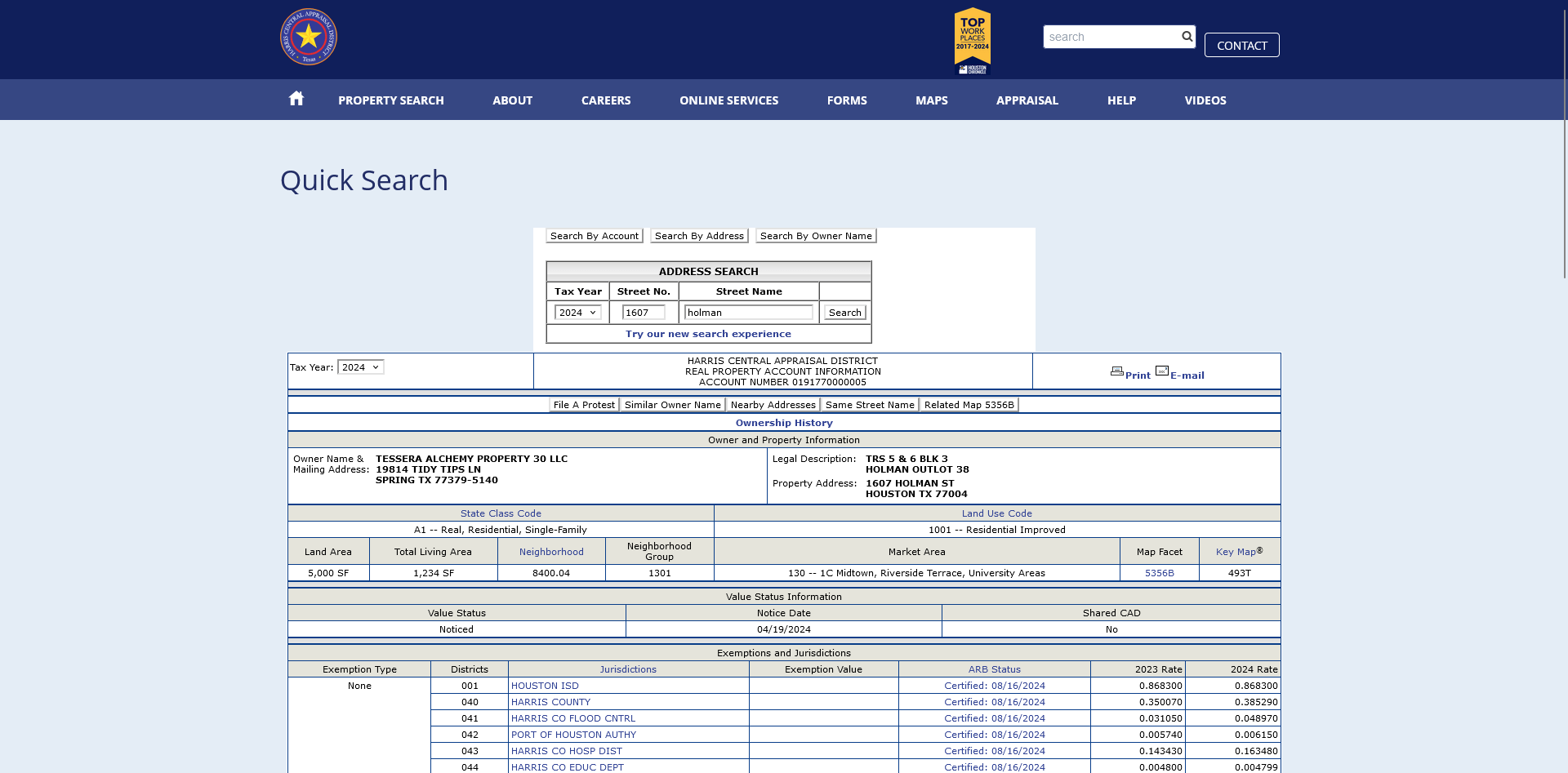Open the MAPS menu
The height and width of the screenshot is (773, 1568).
click(932, 100)
